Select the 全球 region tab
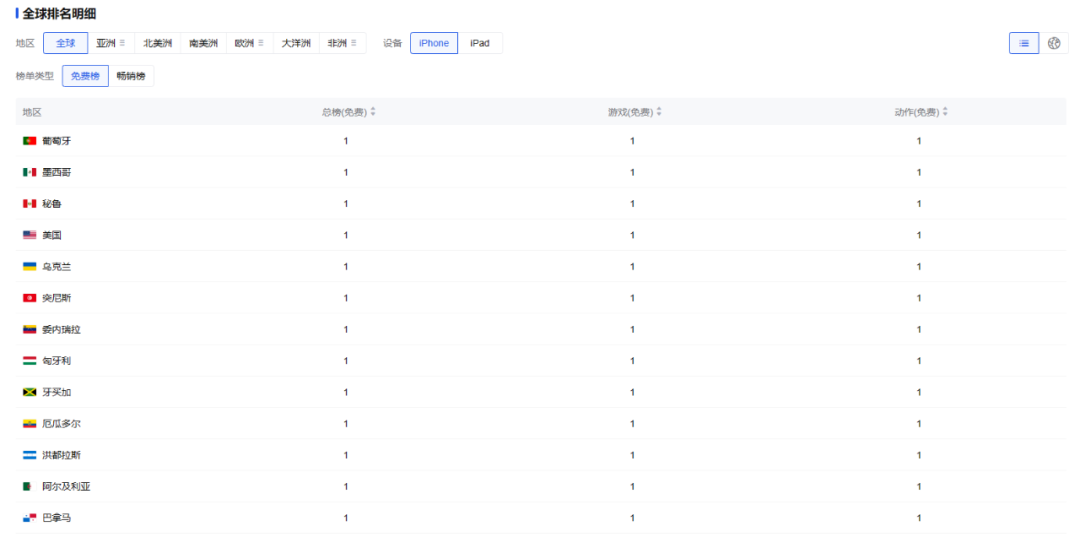This screenshot has height=537, width=1080. (65, 43)
